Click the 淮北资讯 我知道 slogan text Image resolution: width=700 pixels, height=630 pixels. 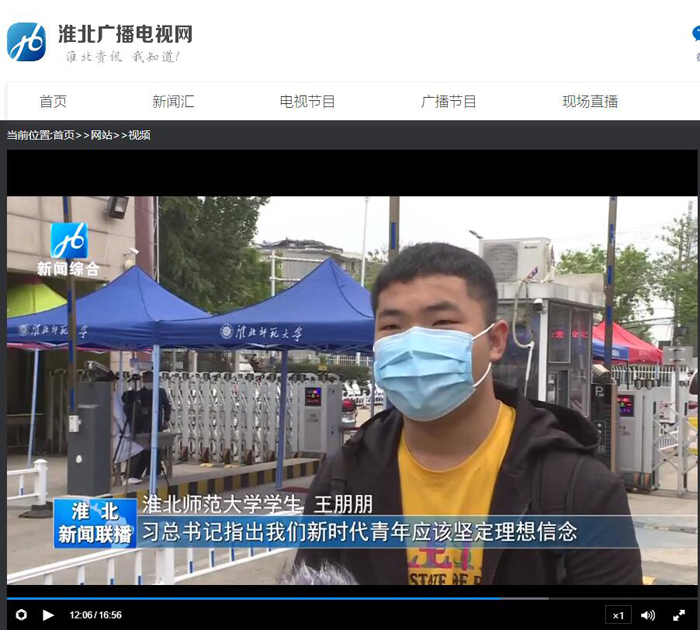tap(122, 57)
